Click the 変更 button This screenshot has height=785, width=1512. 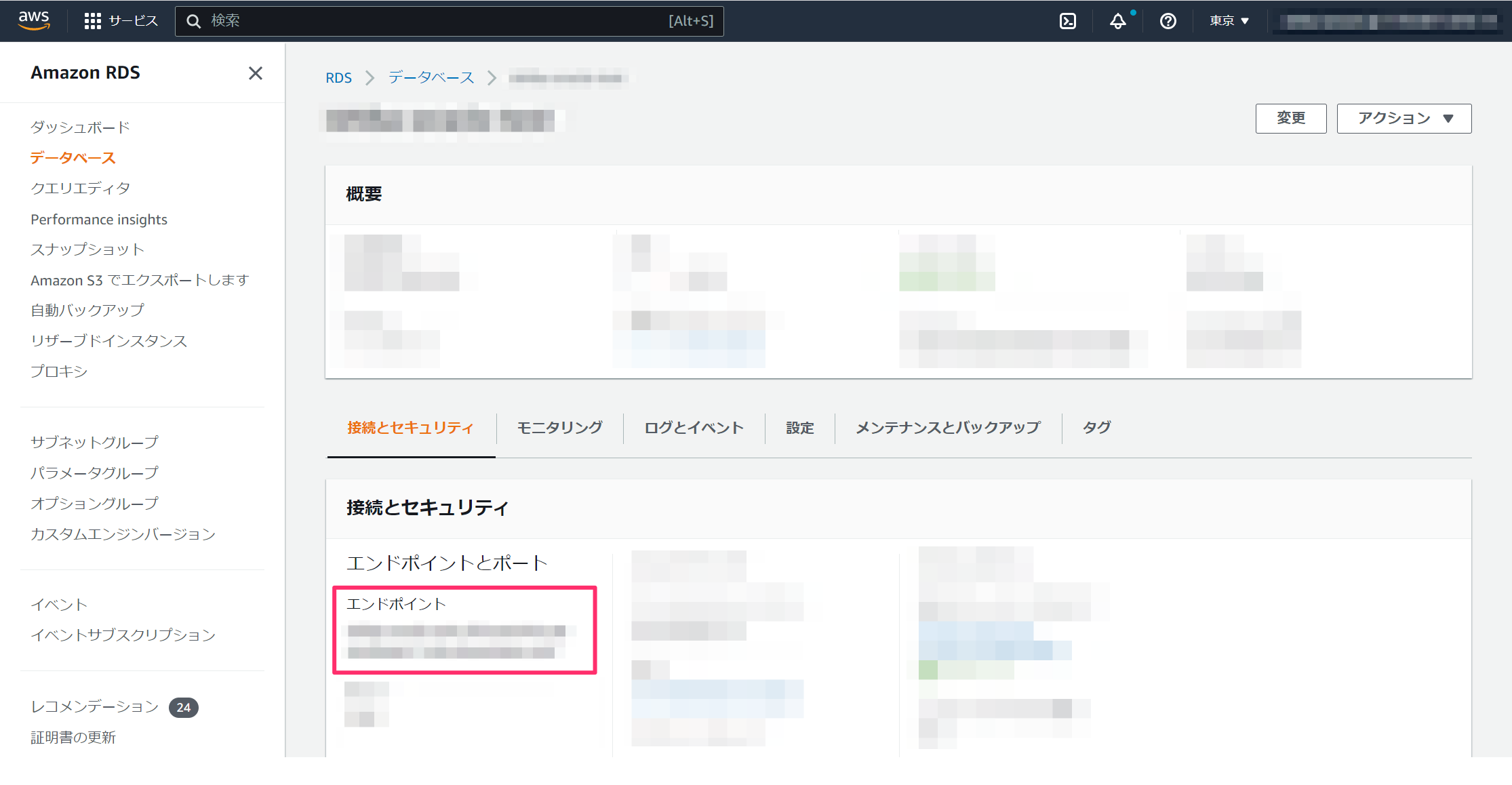(x=1290, y=119)
